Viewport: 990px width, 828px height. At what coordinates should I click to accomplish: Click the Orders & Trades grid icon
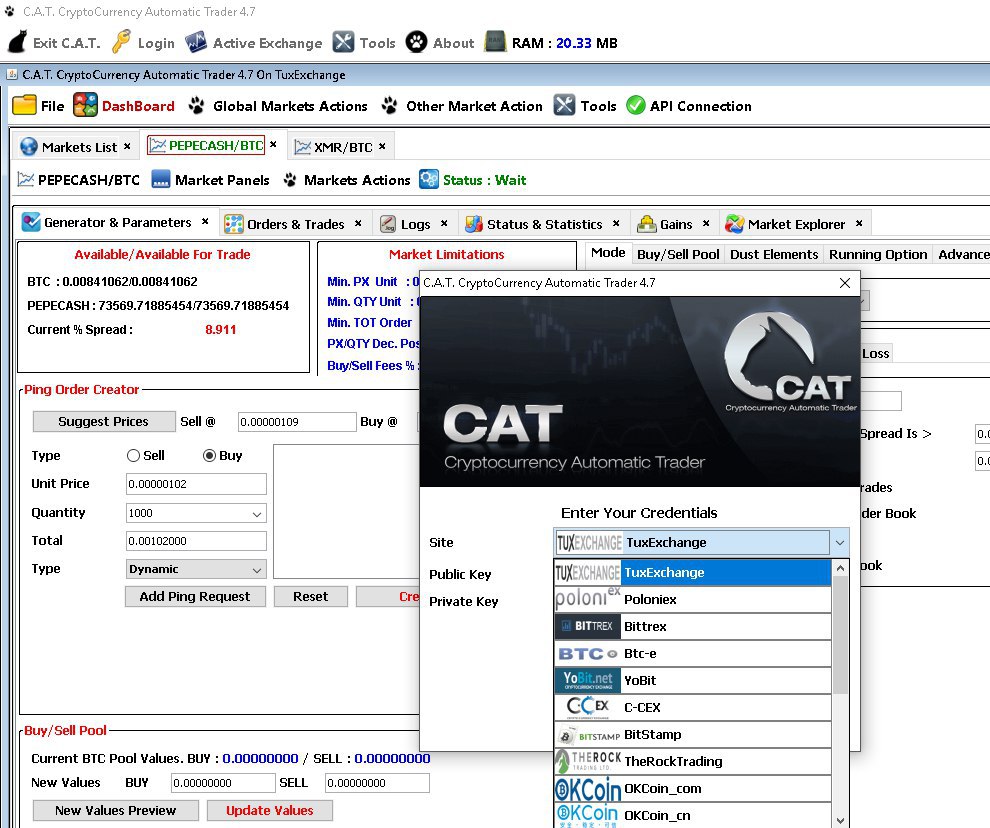234,224
